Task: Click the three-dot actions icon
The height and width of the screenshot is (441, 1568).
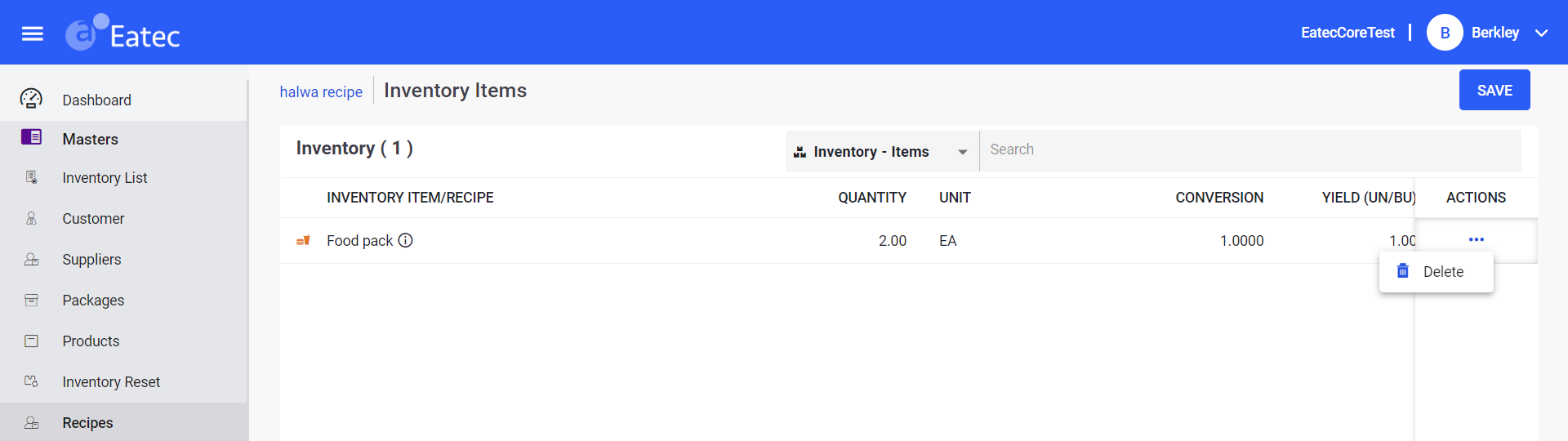Action: [1476, 240]
